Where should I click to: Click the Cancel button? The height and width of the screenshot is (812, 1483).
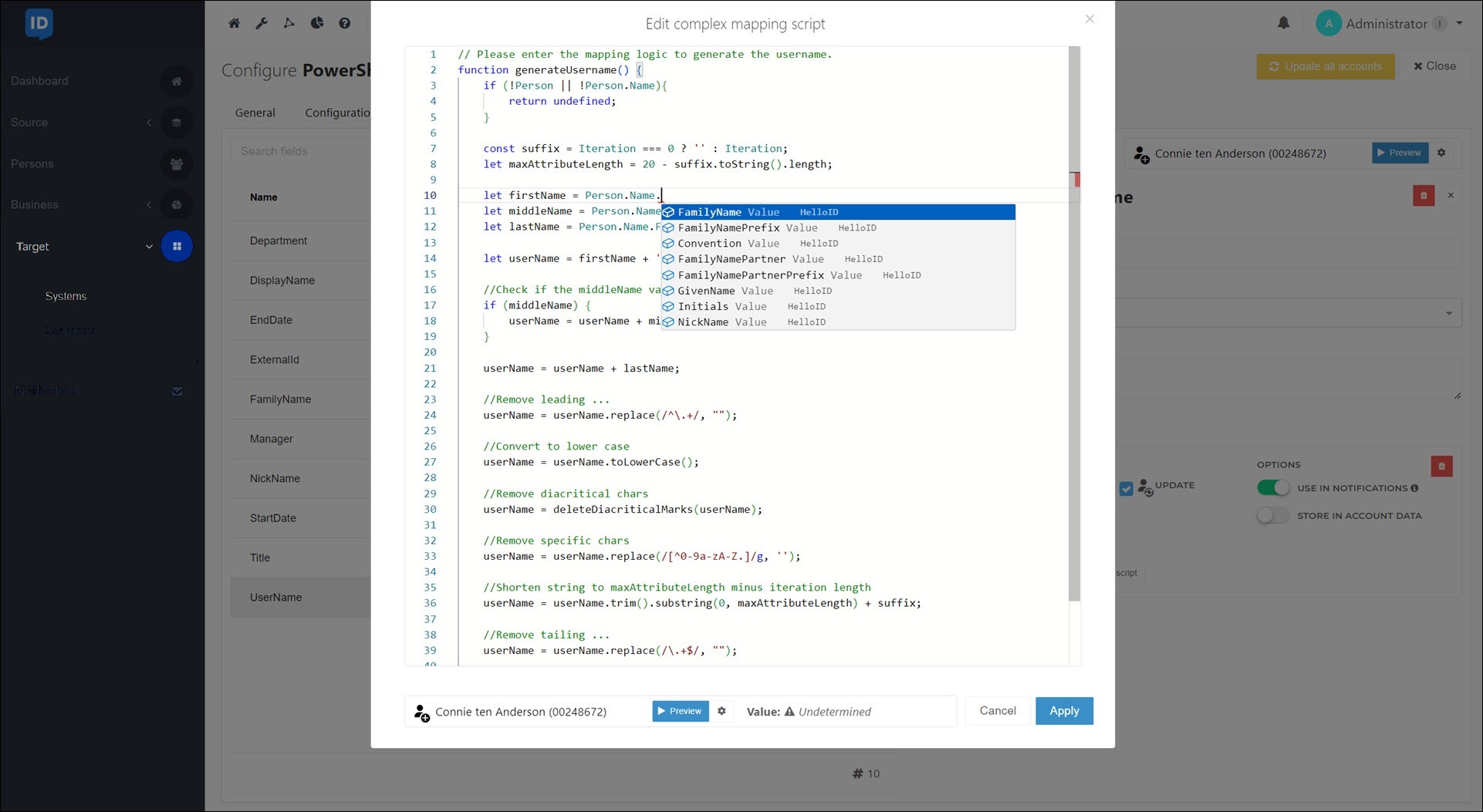pyautogui.click(x=998, y=711)
